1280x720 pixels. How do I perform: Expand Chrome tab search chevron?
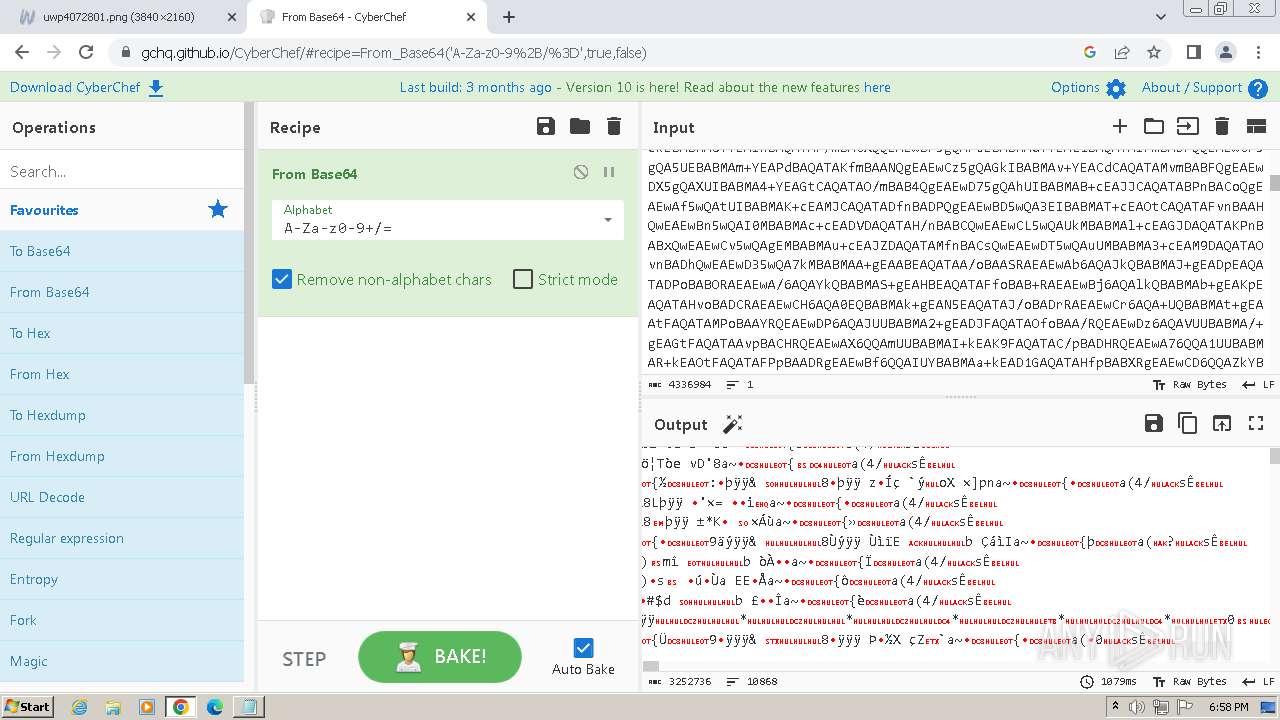[x=1160, y=17]
